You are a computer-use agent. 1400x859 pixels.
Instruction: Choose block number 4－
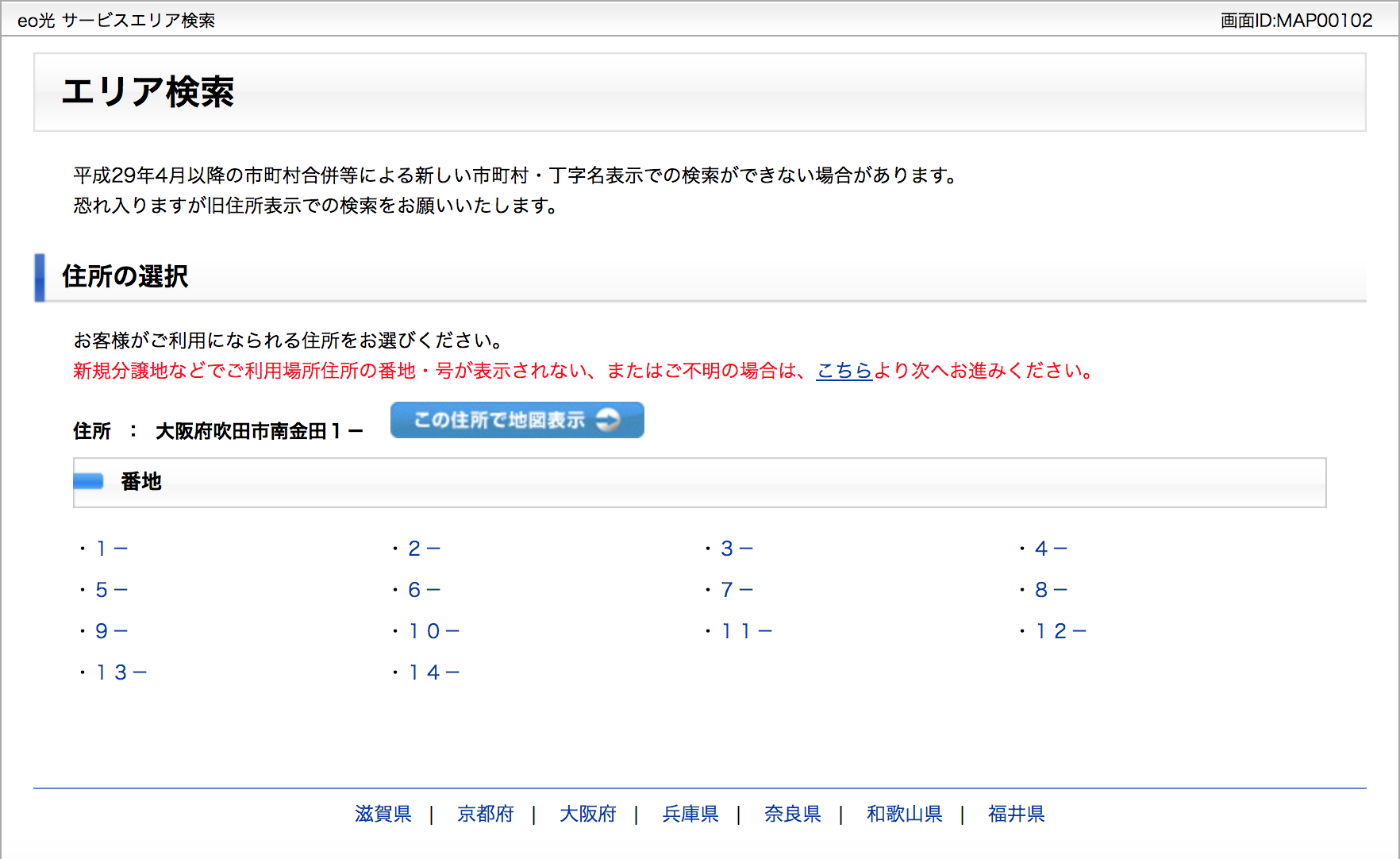pyautogui.click(x=1051, y=549)
